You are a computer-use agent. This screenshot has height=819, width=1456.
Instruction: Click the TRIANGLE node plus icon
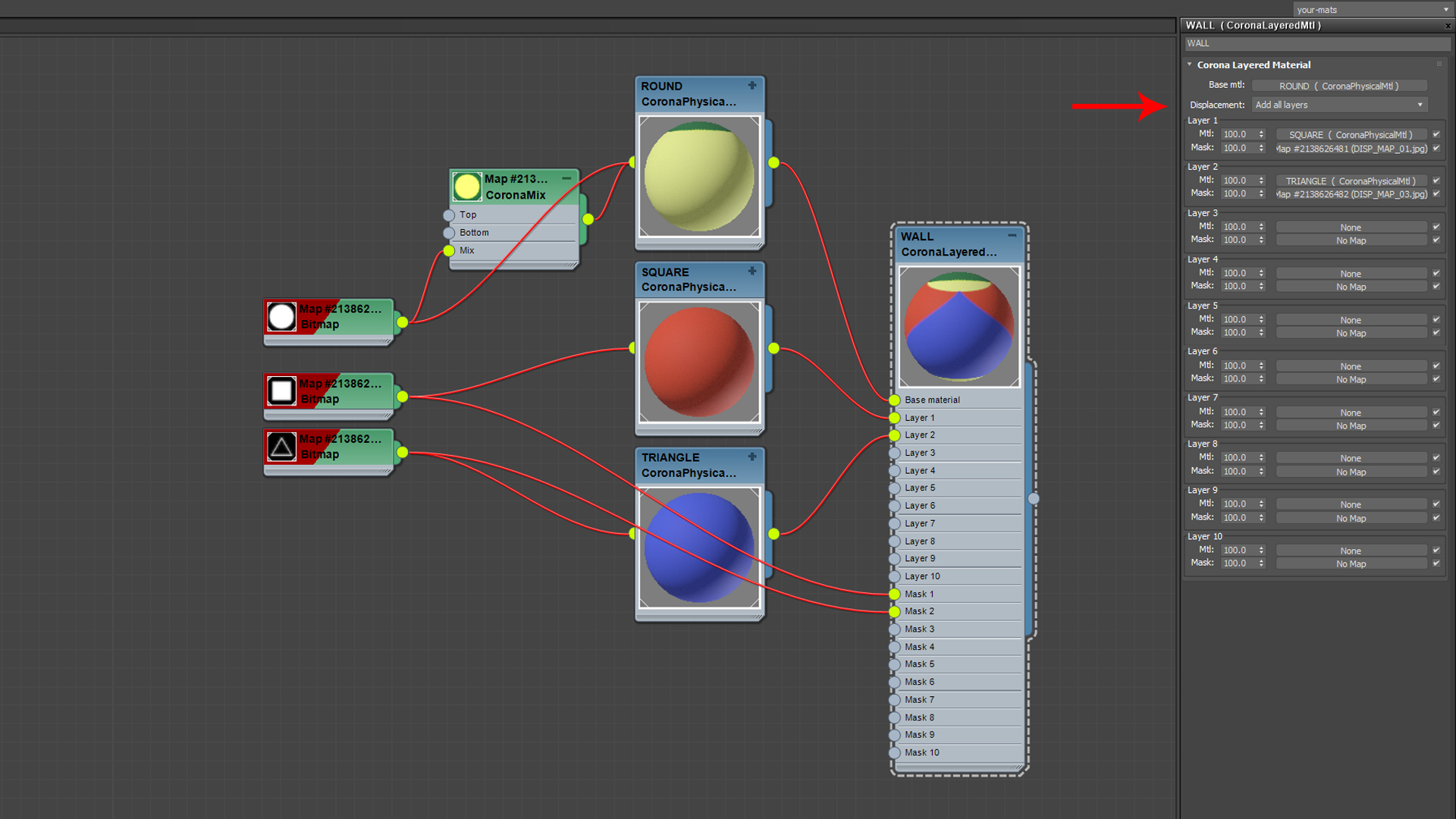point(752,457)
